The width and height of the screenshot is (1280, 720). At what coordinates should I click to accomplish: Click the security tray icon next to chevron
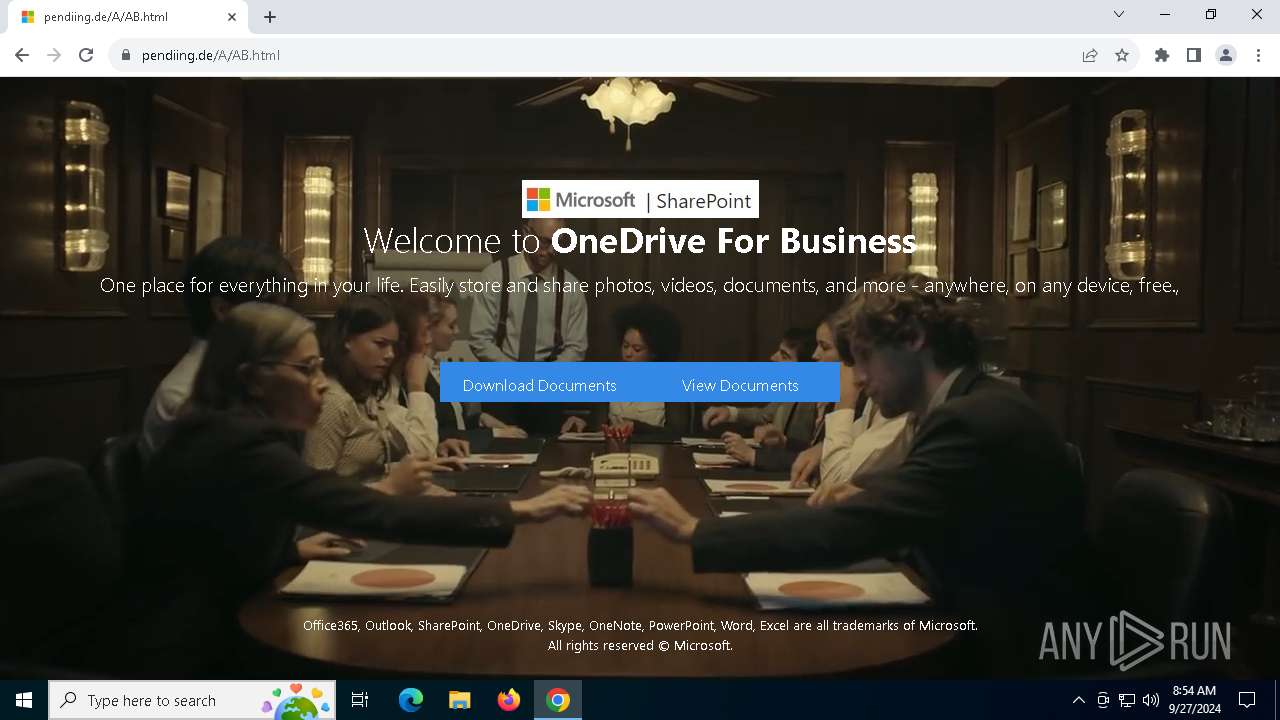tap(1103, 700)
